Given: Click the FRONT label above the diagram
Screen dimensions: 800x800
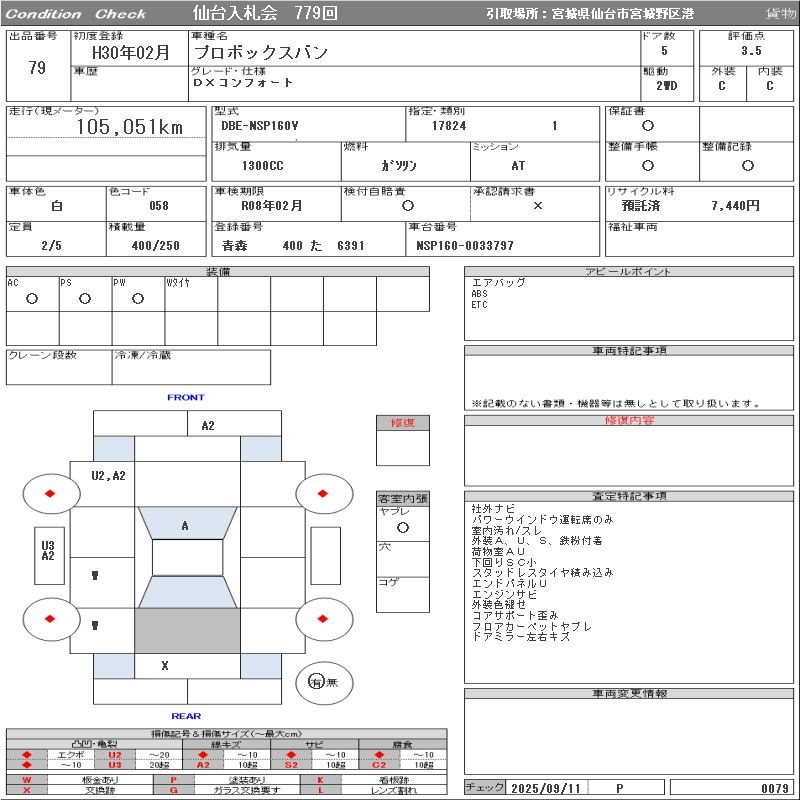Looking at the screenshot, I should tap(186, 397).
